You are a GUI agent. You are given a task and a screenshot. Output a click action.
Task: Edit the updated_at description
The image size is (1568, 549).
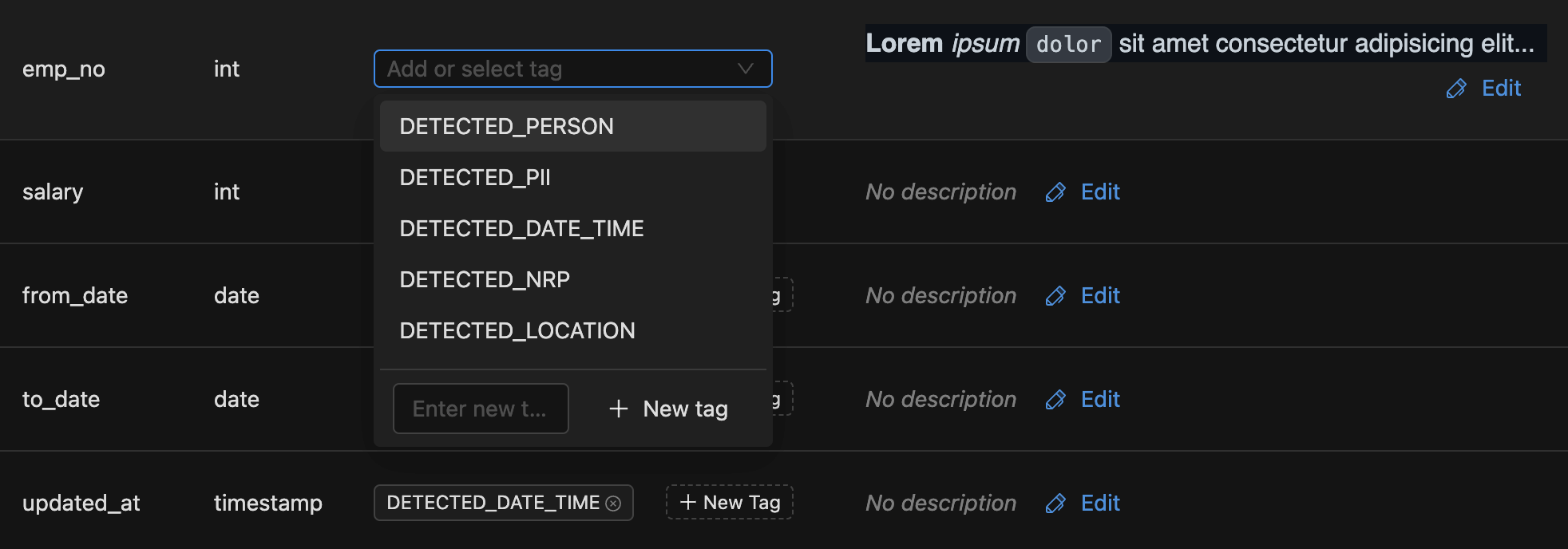[1083, 503]
